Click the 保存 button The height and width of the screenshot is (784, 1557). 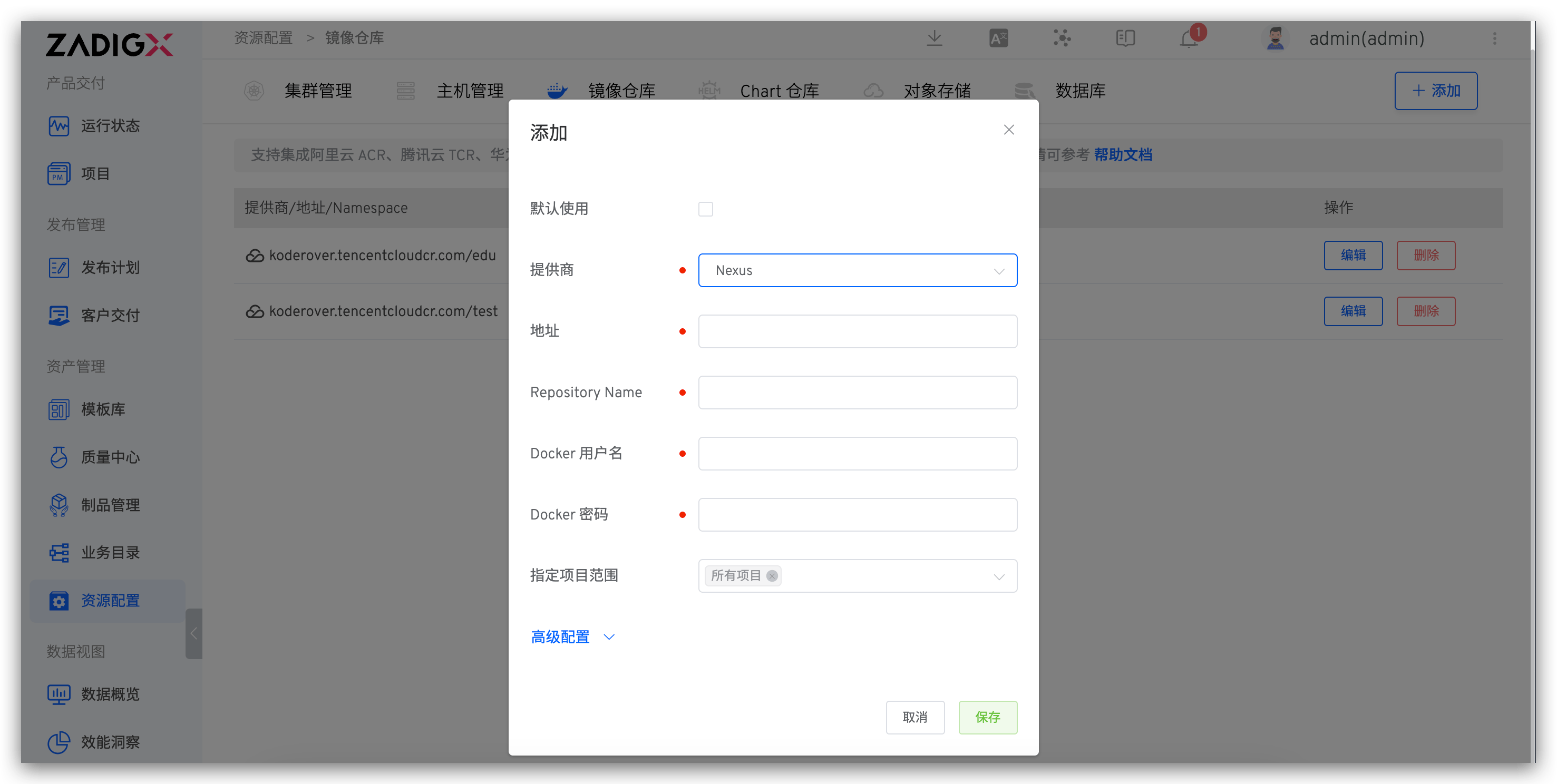(x=987, y=717)
